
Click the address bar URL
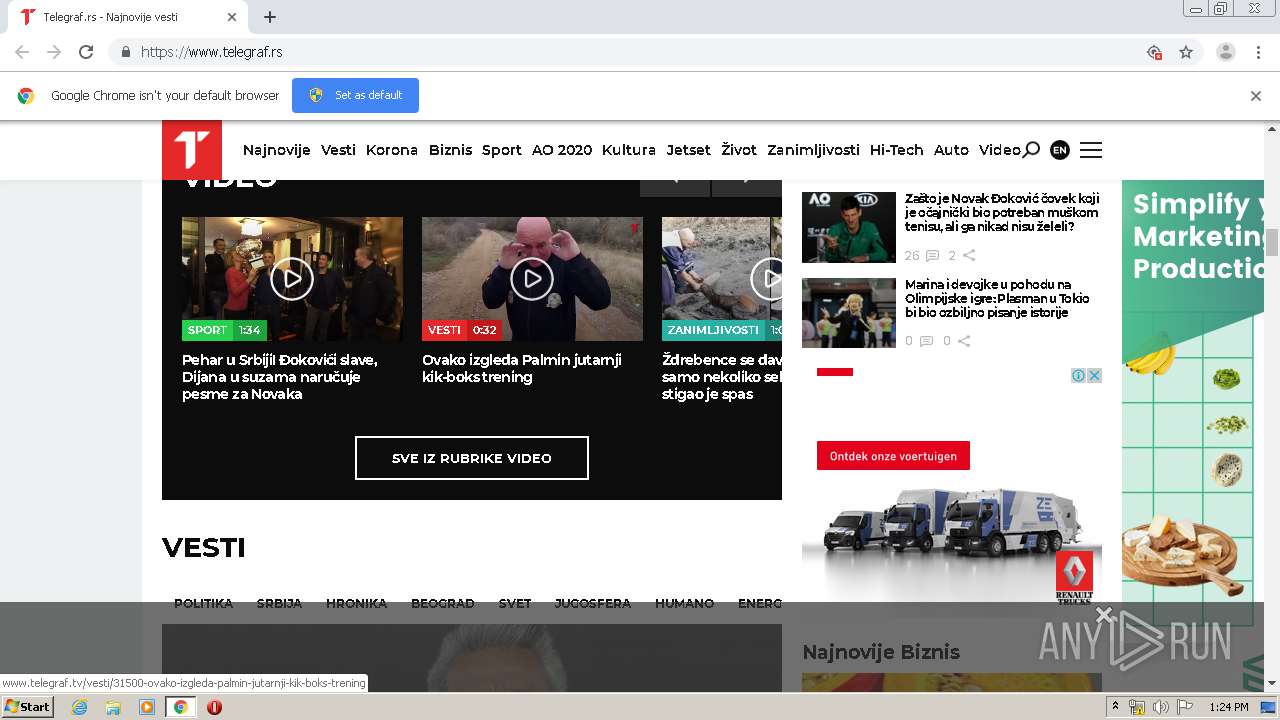[212, 52]
